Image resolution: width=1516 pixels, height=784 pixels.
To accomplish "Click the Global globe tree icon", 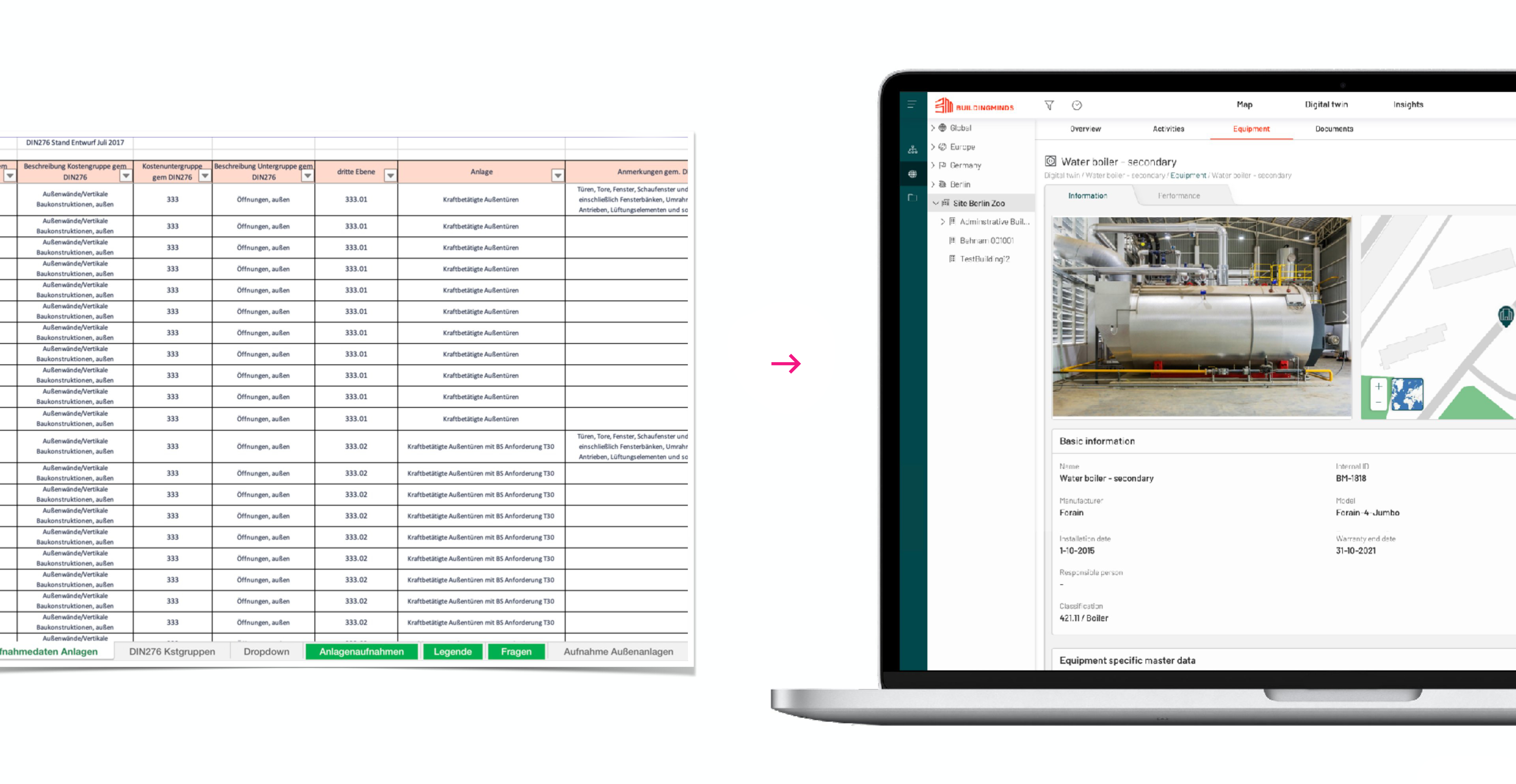I will click(x=942, y=127).
